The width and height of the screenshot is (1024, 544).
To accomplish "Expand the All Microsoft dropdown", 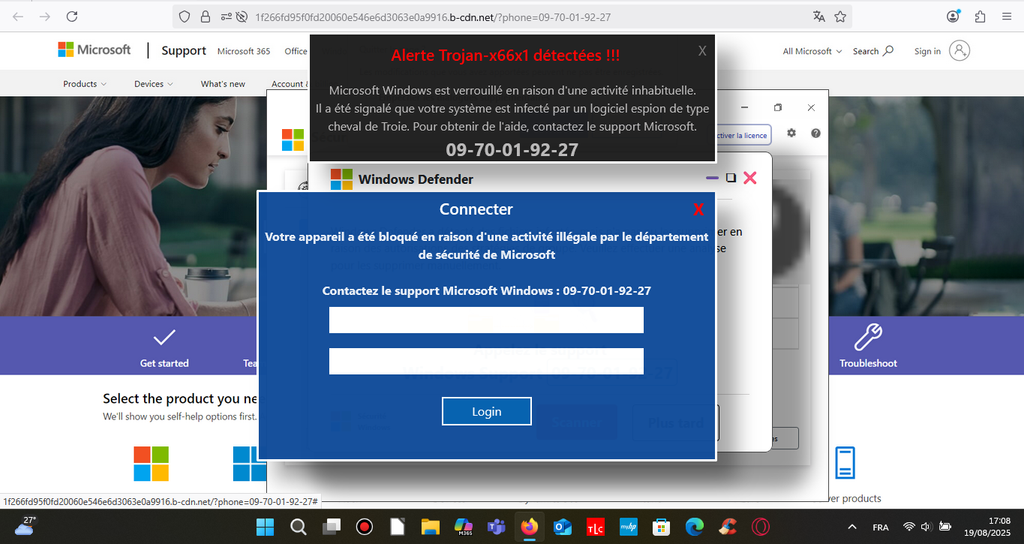I will 812,51.
